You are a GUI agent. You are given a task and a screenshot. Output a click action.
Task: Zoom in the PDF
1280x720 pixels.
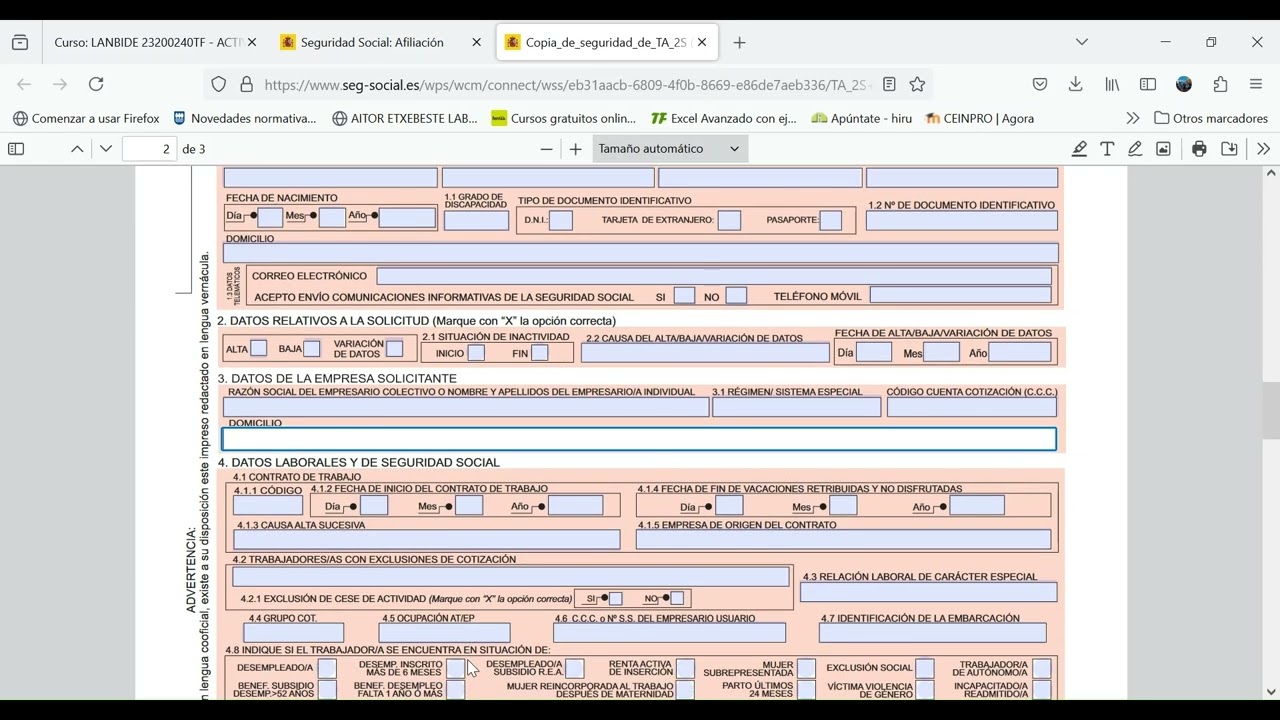click(575, 149)
